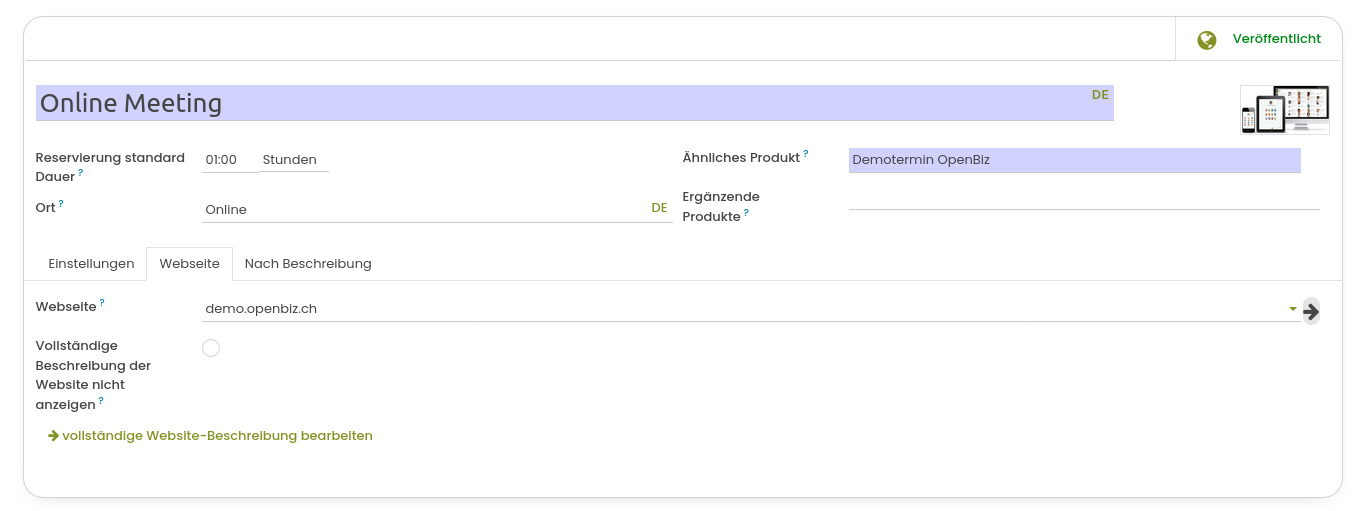The height and width of the screenshot is (511, 1372).
Task: Click the 01:00 duration field
Action: click(228, 160)
